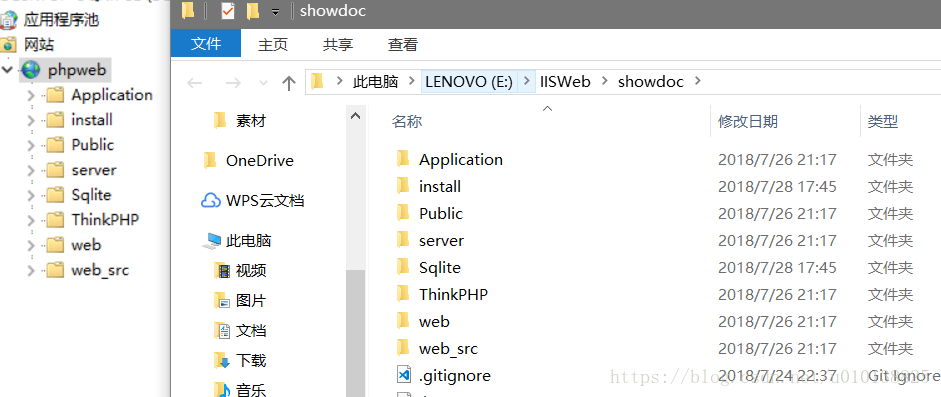This screenshot has height=397, width=941.
Task: Switch to the 主页 ribbon tab
Action: click(273, 44)
